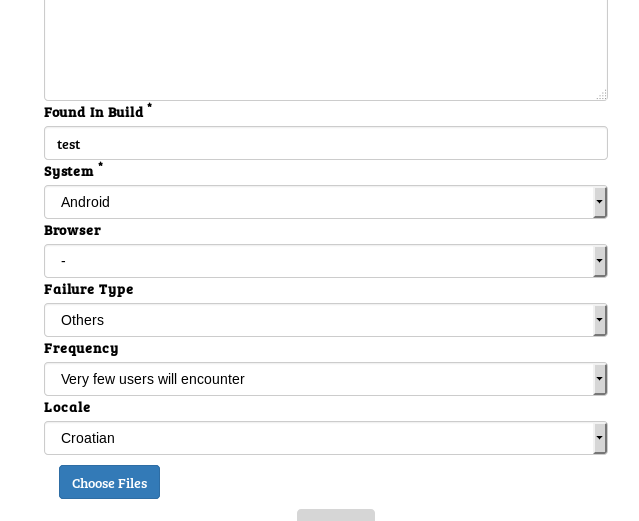Click the arrow of the Failure Type dropdown
The height and width of the screenshot is (521, 639).
[x=599, y=320]
